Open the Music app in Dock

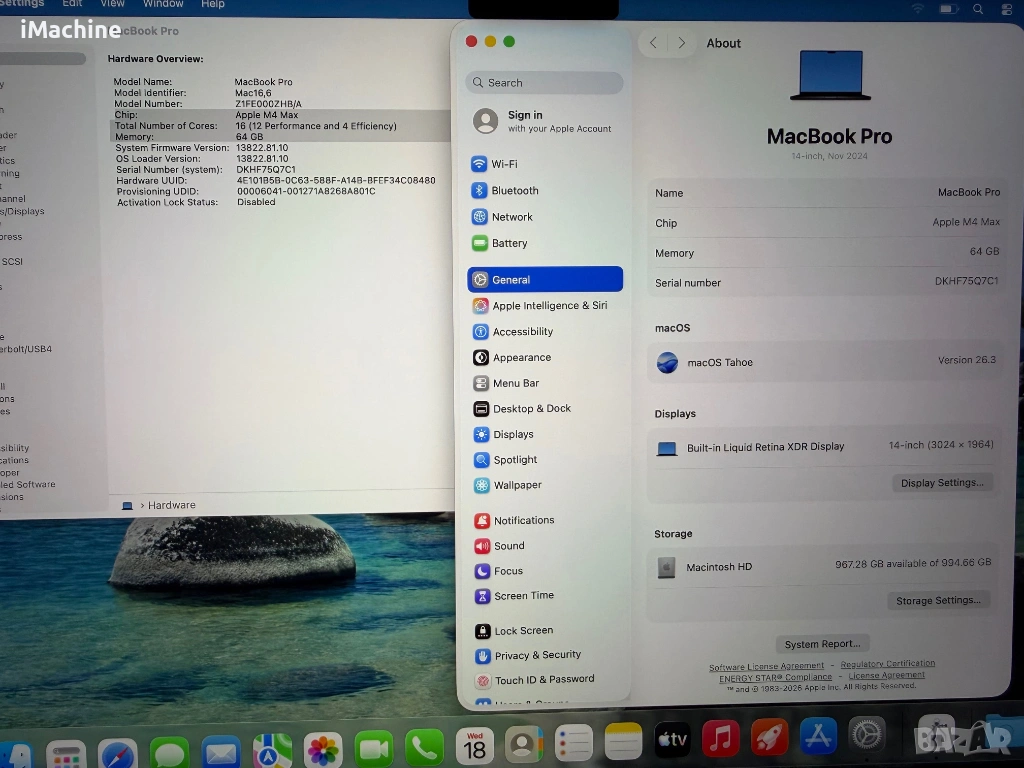point(720,739)
